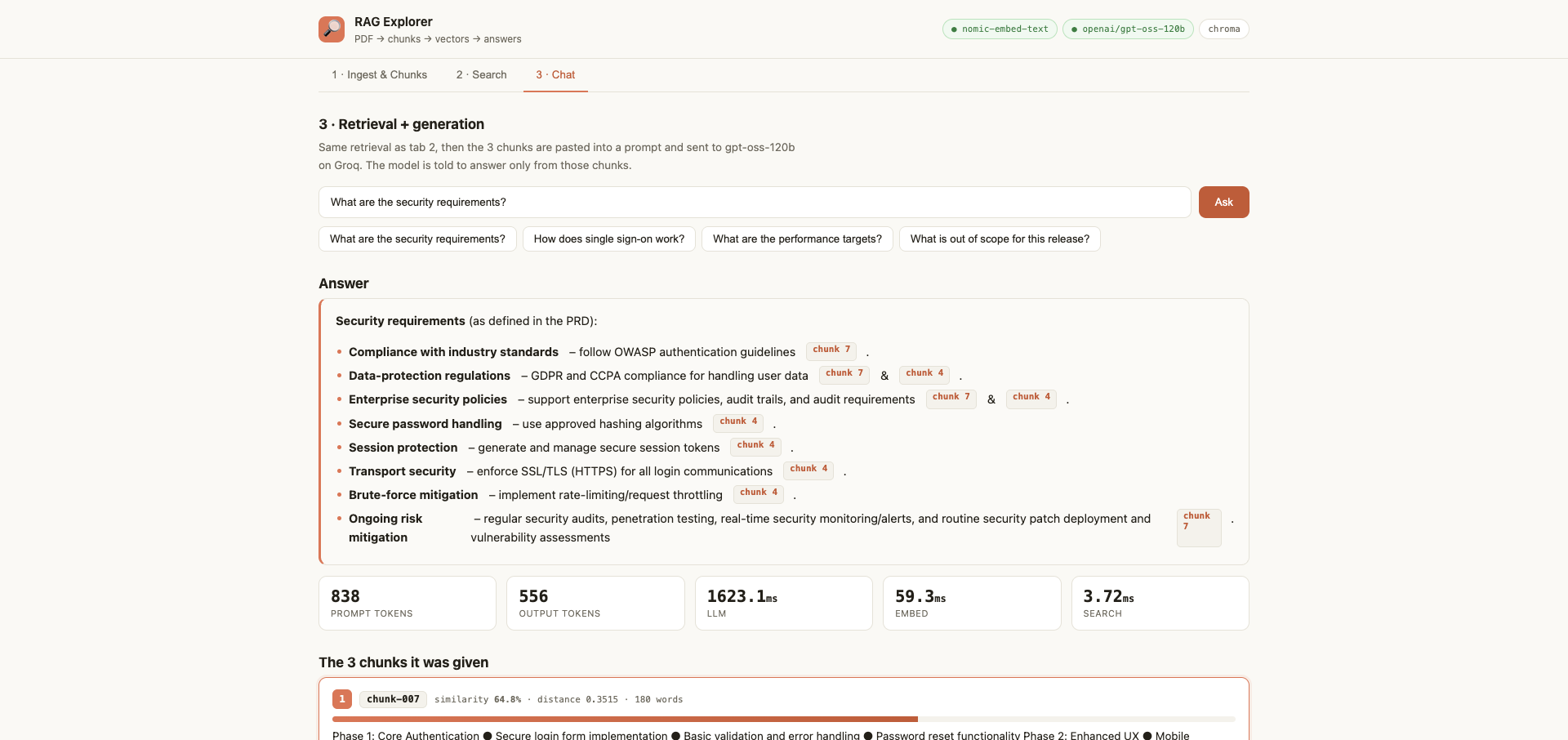Click chunk 7 citation on Ongoing risk mitigation line
The image size is (1568, 740).
(1199, 528)
